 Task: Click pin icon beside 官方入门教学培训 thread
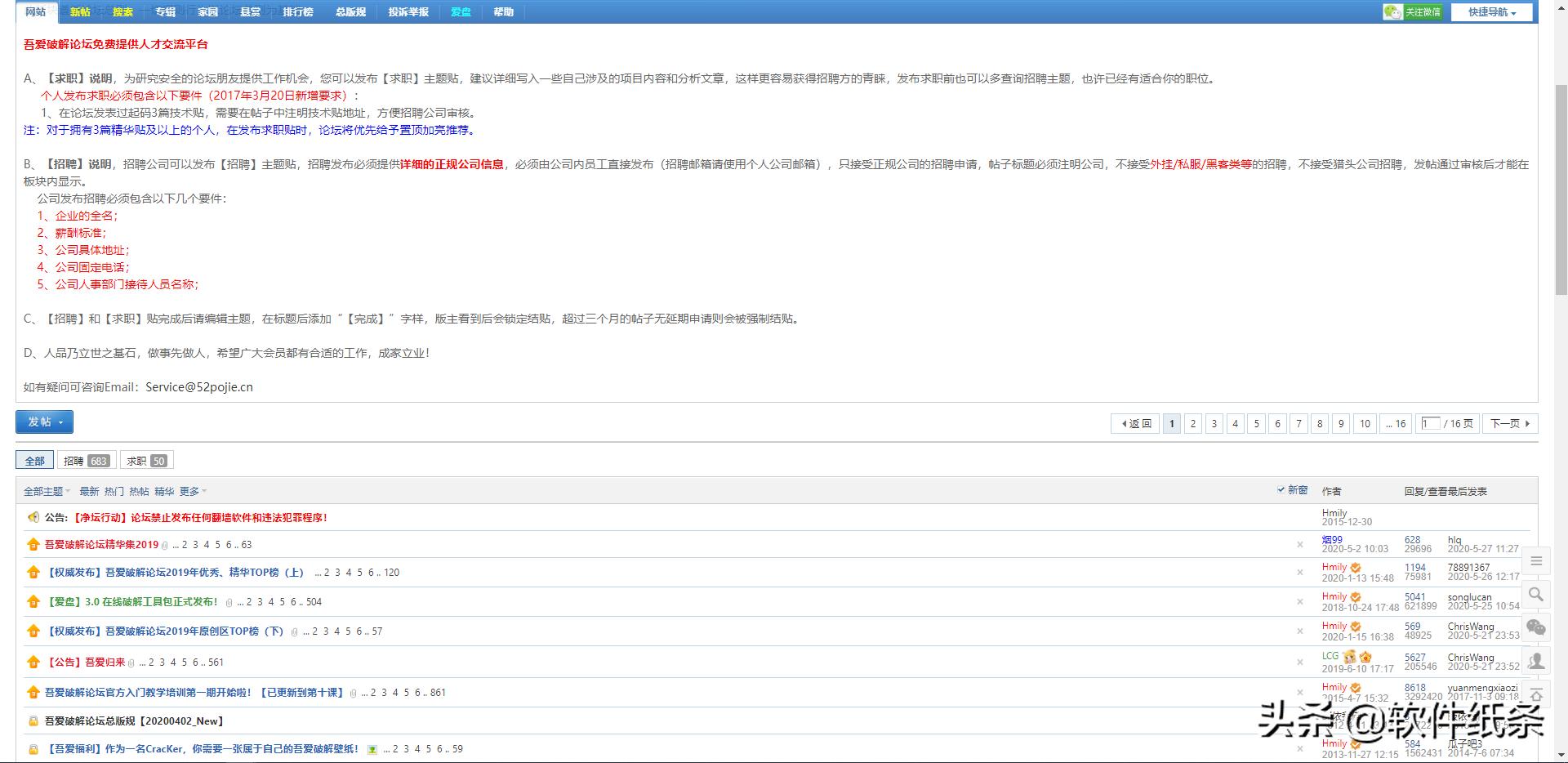click(x=33, y=693)
